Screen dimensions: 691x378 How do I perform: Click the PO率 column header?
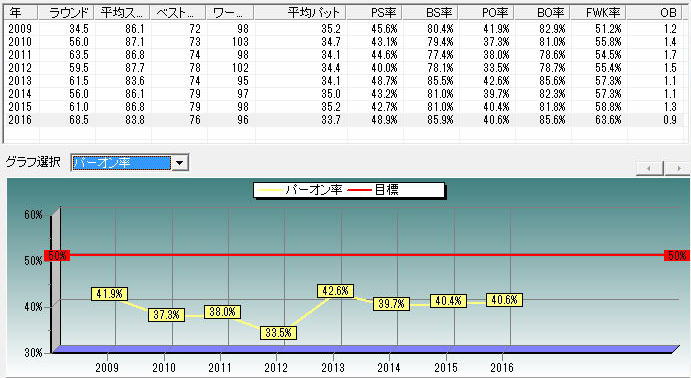click(487, 13)
